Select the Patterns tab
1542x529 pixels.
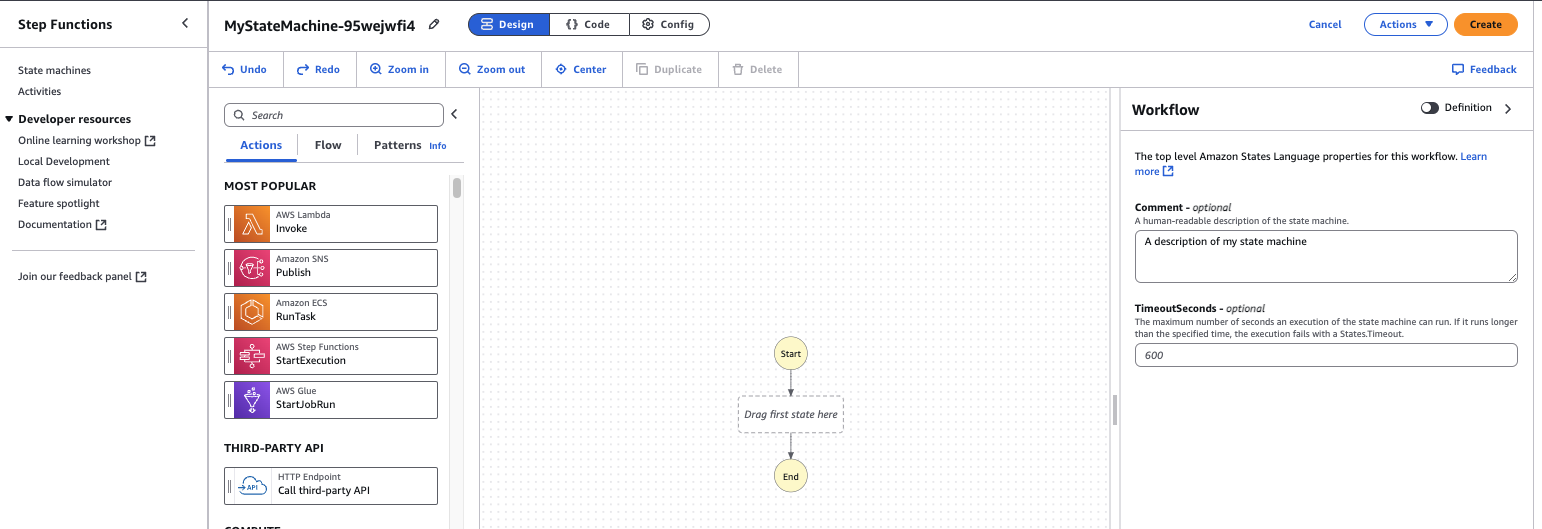pos(397,145)
